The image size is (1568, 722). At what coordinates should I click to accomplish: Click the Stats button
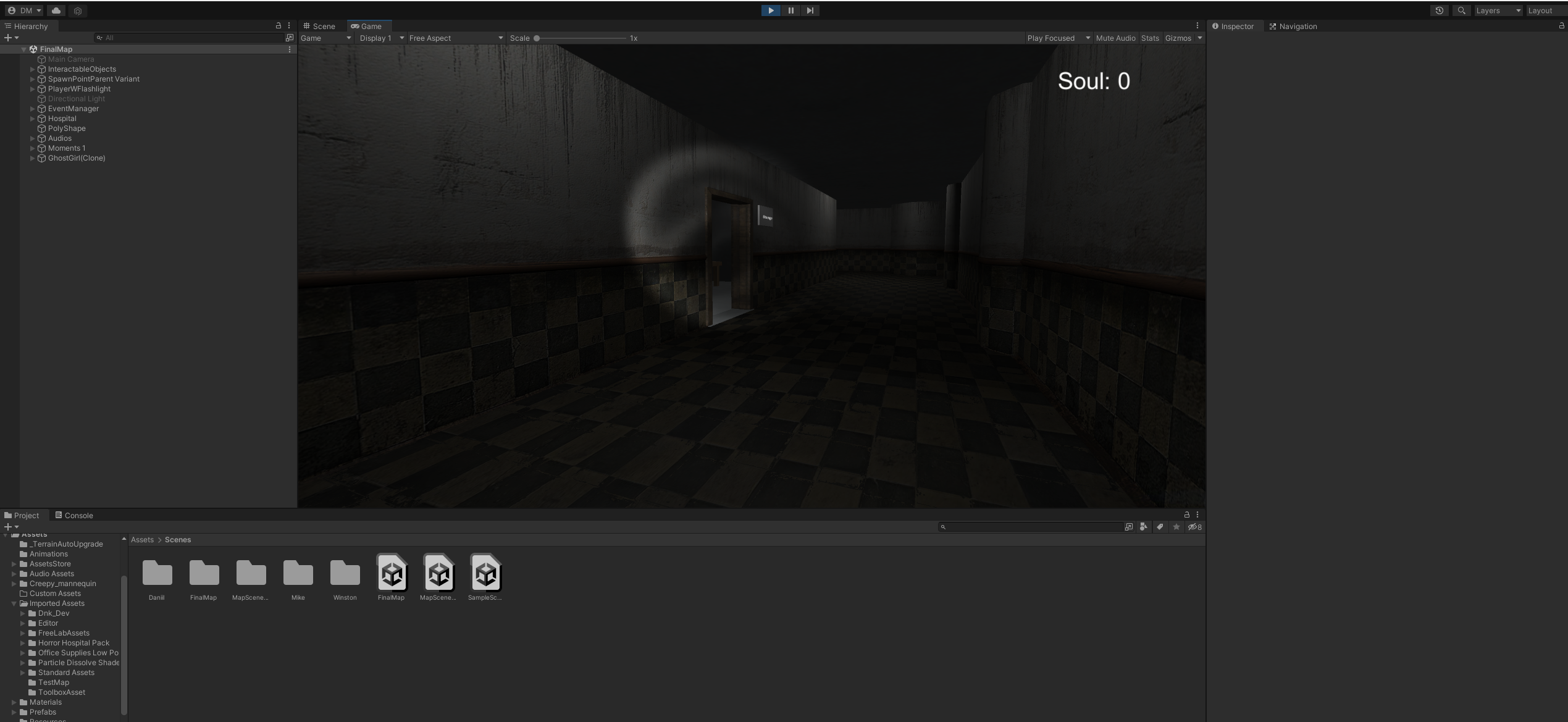[1150, 38]
